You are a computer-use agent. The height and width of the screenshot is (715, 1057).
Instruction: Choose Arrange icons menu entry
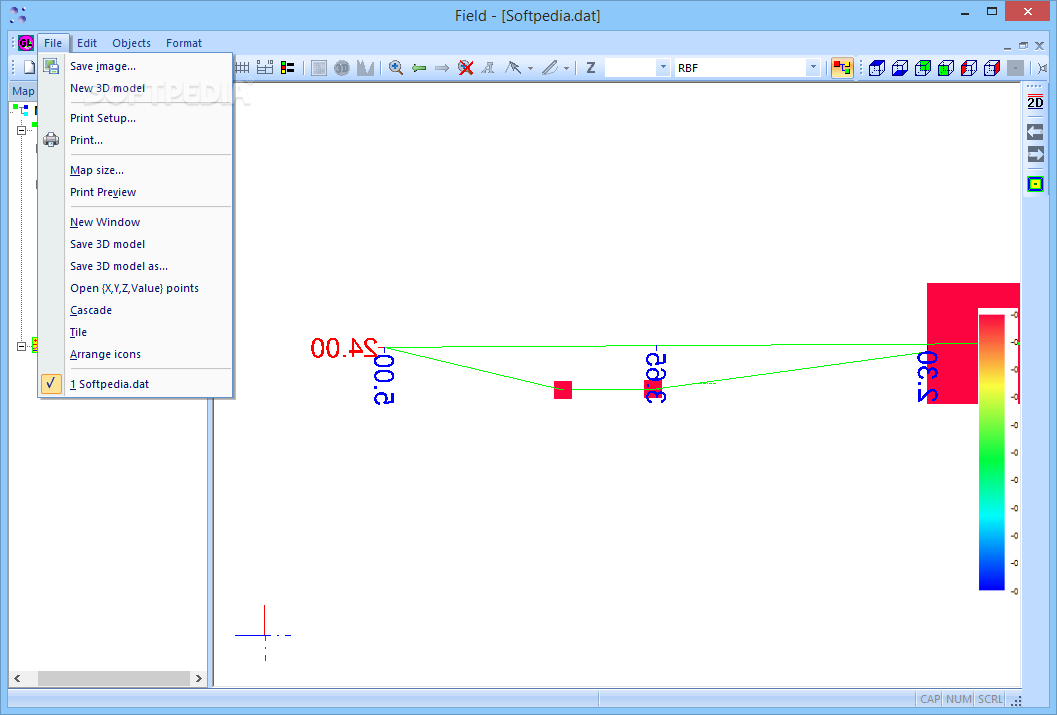pyautogui.click(x=135, y=354)
